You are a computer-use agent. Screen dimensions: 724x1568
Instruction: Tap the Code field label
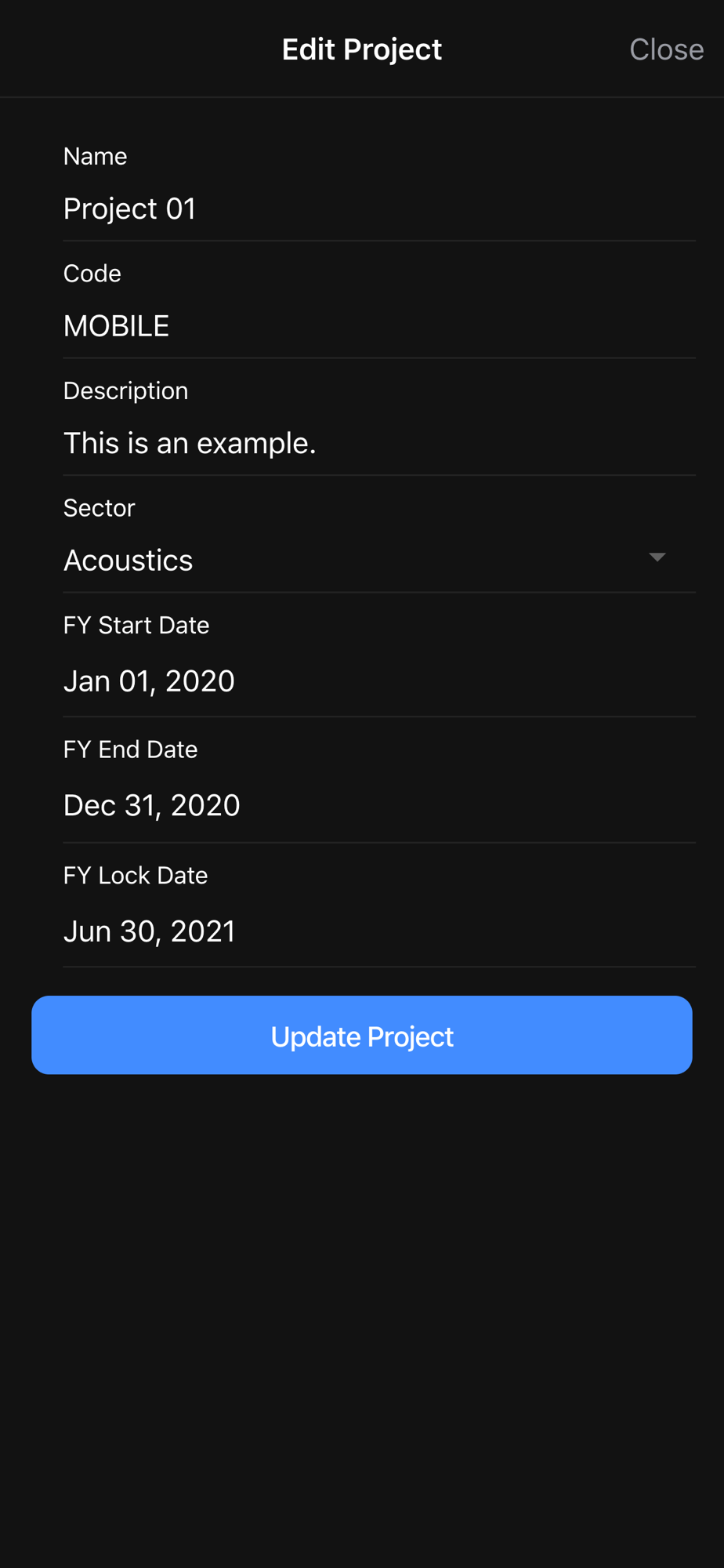click(x=92, y=274)
